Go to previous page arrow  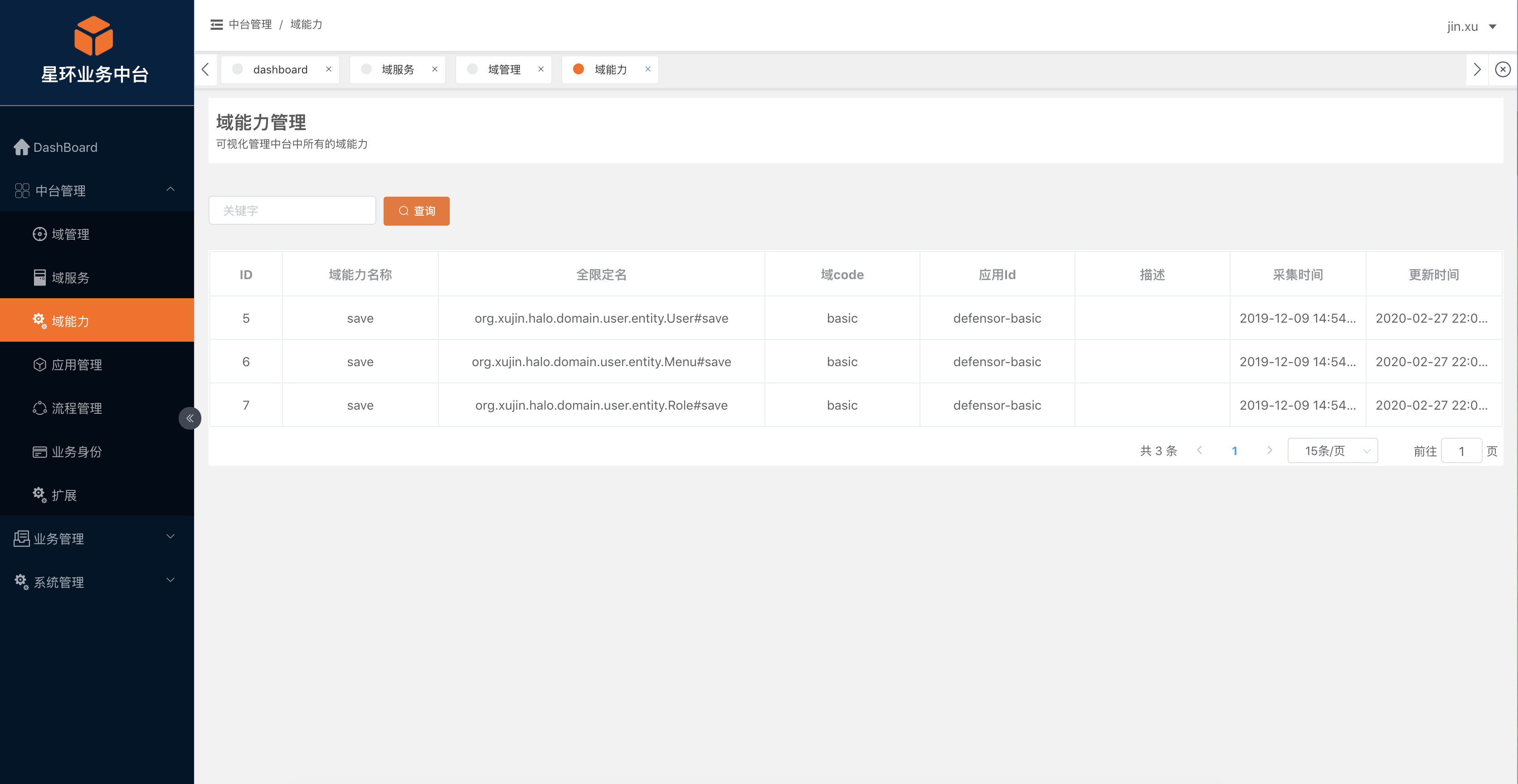coord(1200,450)
